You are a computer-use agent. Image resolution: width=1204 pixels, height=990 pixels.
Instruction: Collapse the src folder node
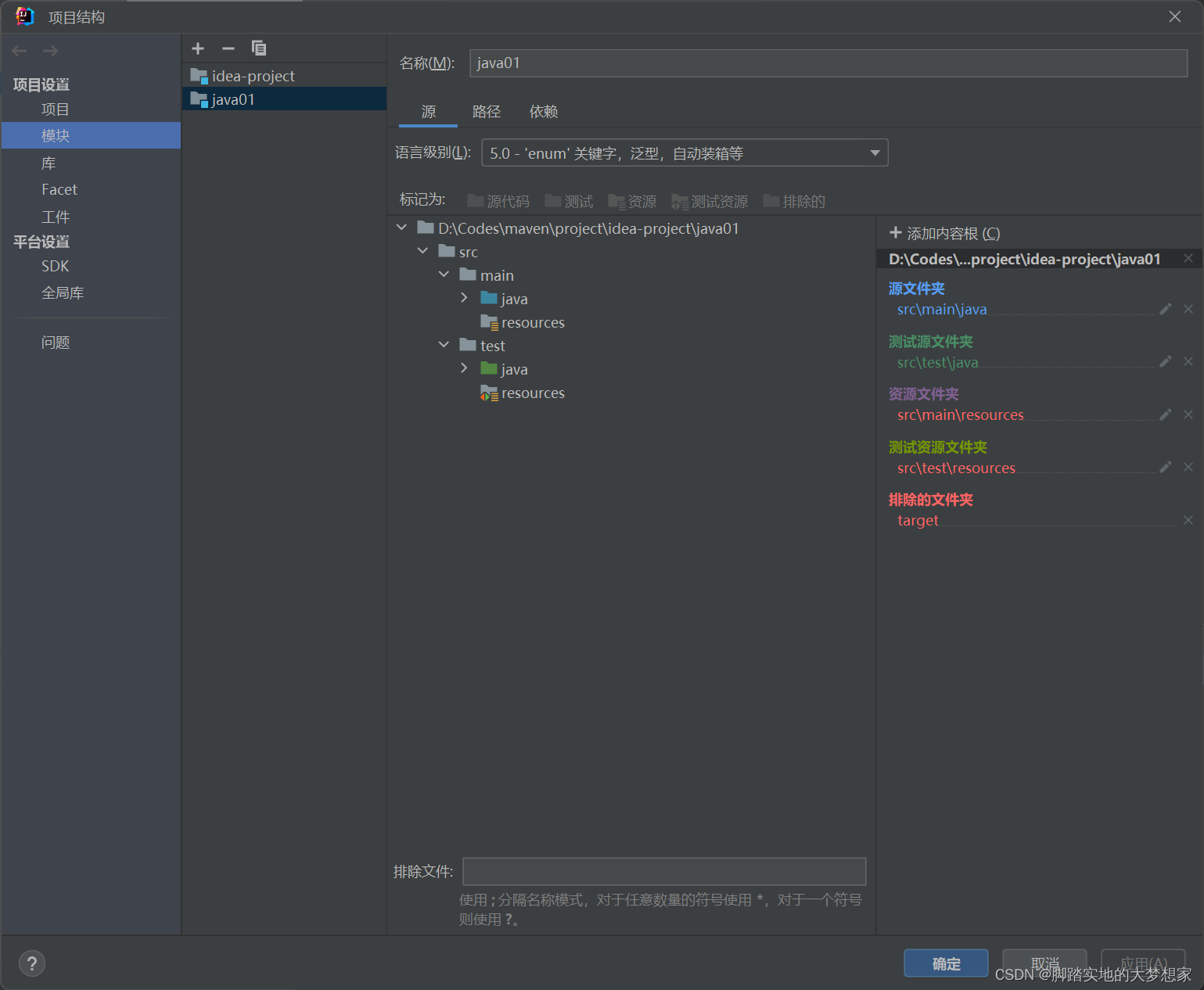point(422,251)
